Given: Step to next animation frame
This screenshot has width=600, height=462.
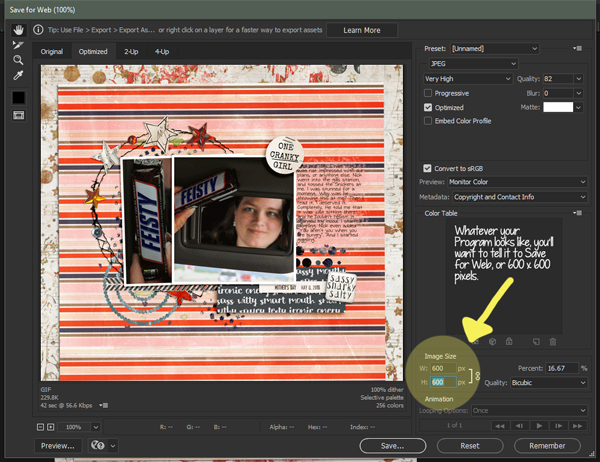Looking at the screenshot, I should (558, 426).
